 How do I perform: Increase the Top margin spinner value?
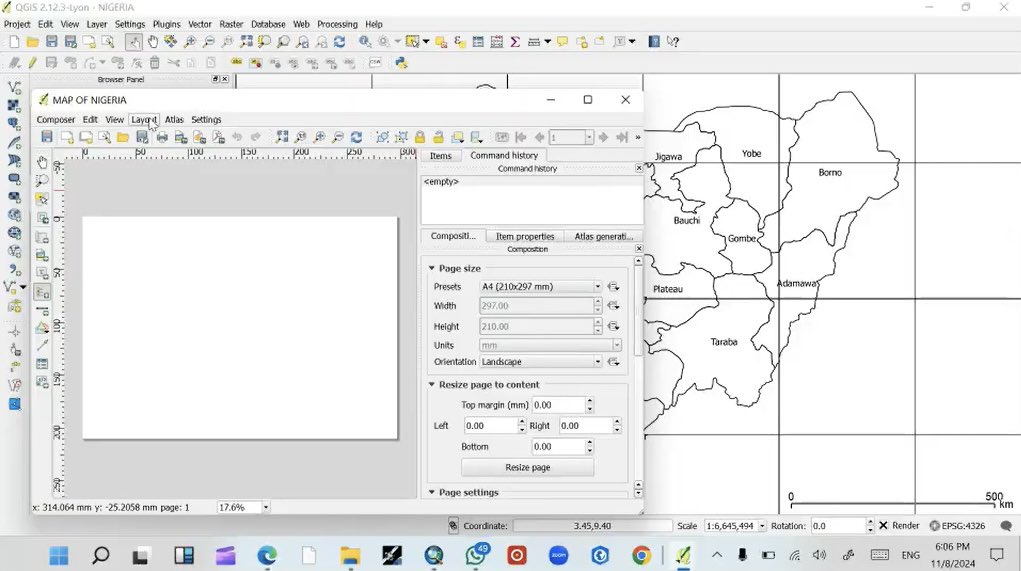point(589,401)
